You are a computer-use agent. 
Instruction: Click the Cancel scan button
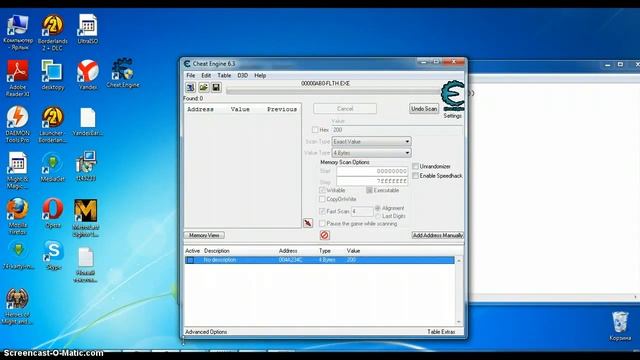(x=345, y=109)
